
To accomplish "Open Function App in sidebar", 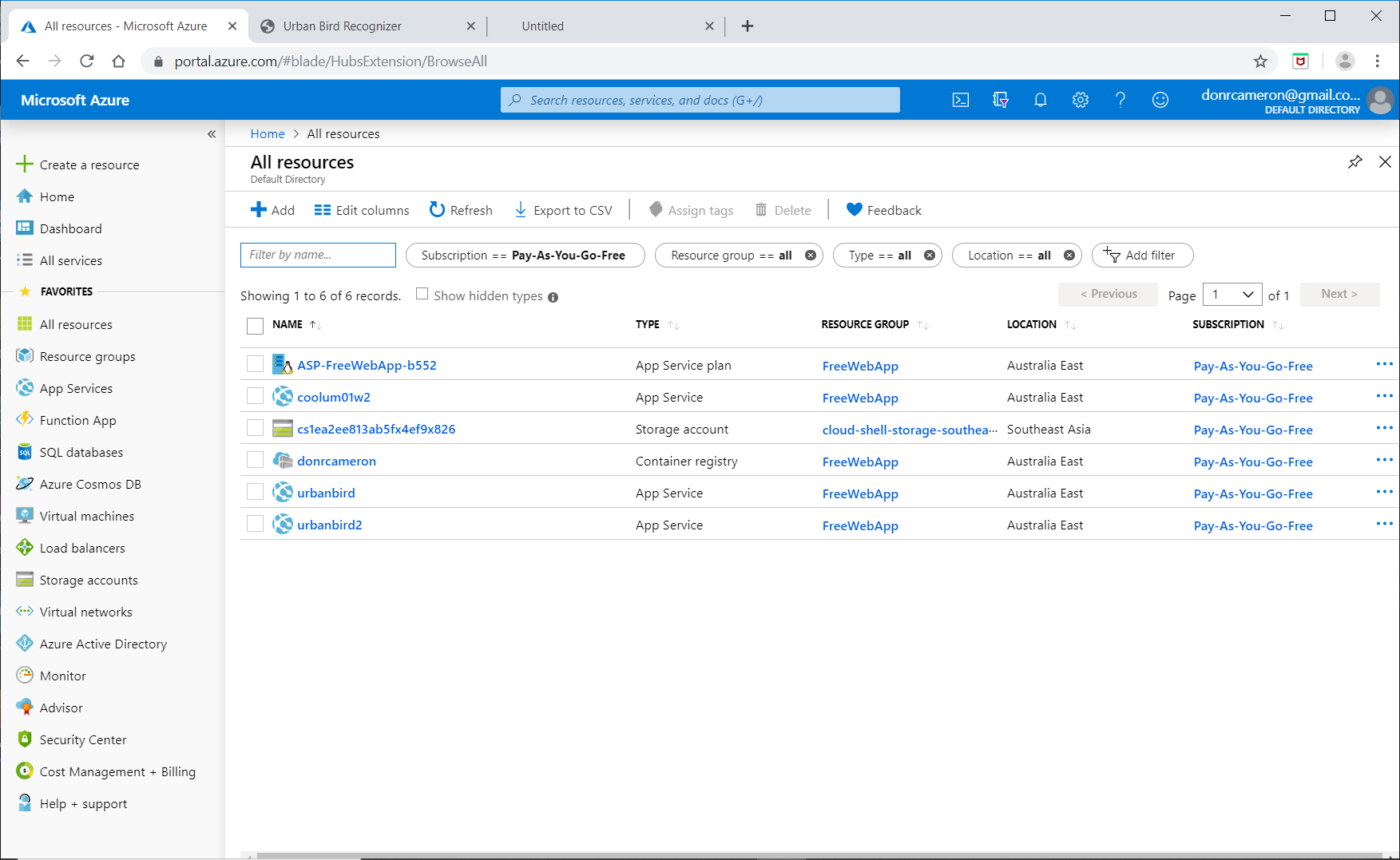I will point(77,420).
